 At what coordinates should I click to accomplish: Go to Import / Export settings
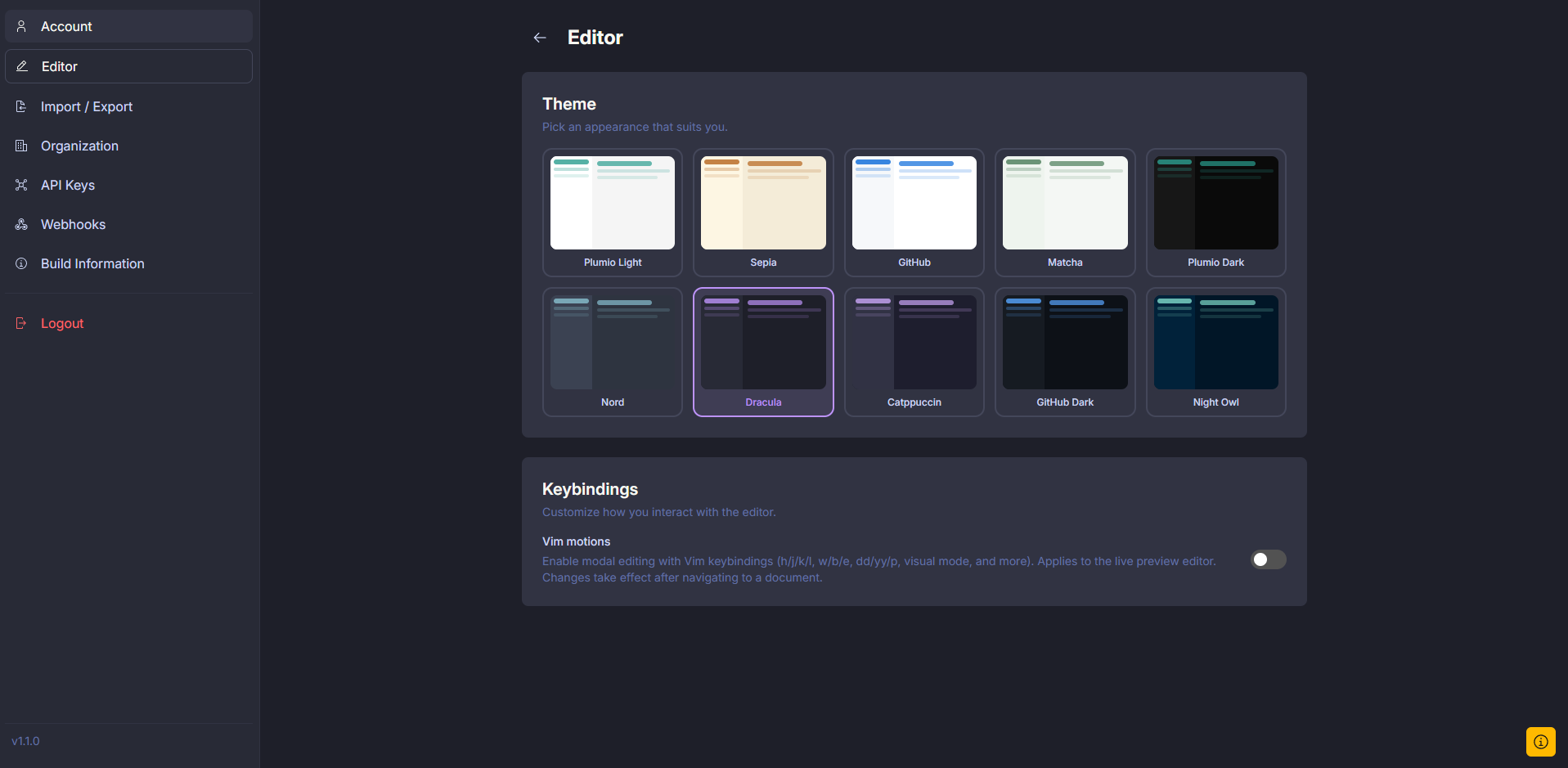click(128, 106)
